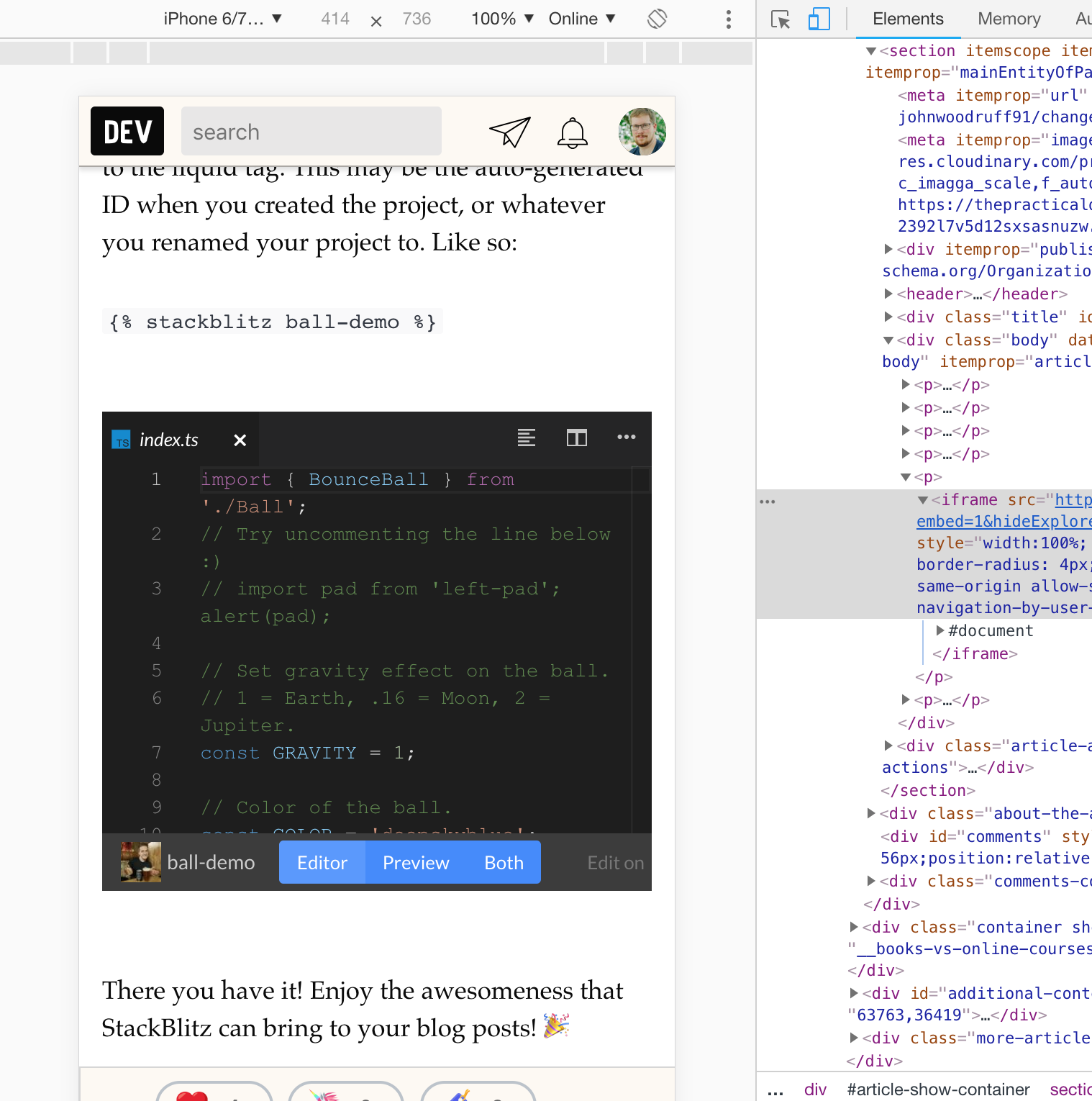Viewport: 1092px width, 1101px height.
Task: Open the DevTools more options three-dot menu
Action: (728, 19)
